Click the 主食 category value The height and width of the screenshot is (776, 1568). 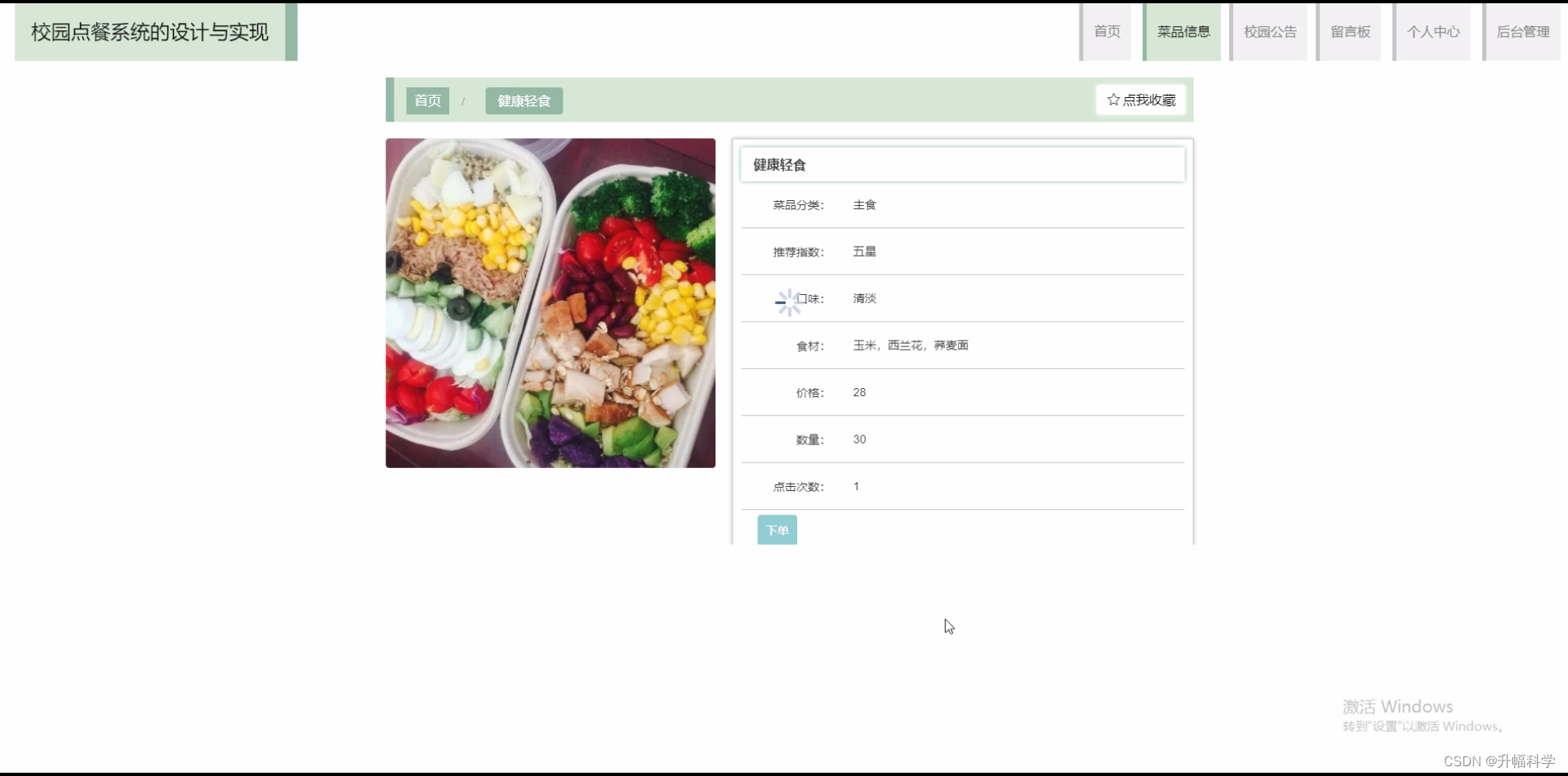coord(865,204)
